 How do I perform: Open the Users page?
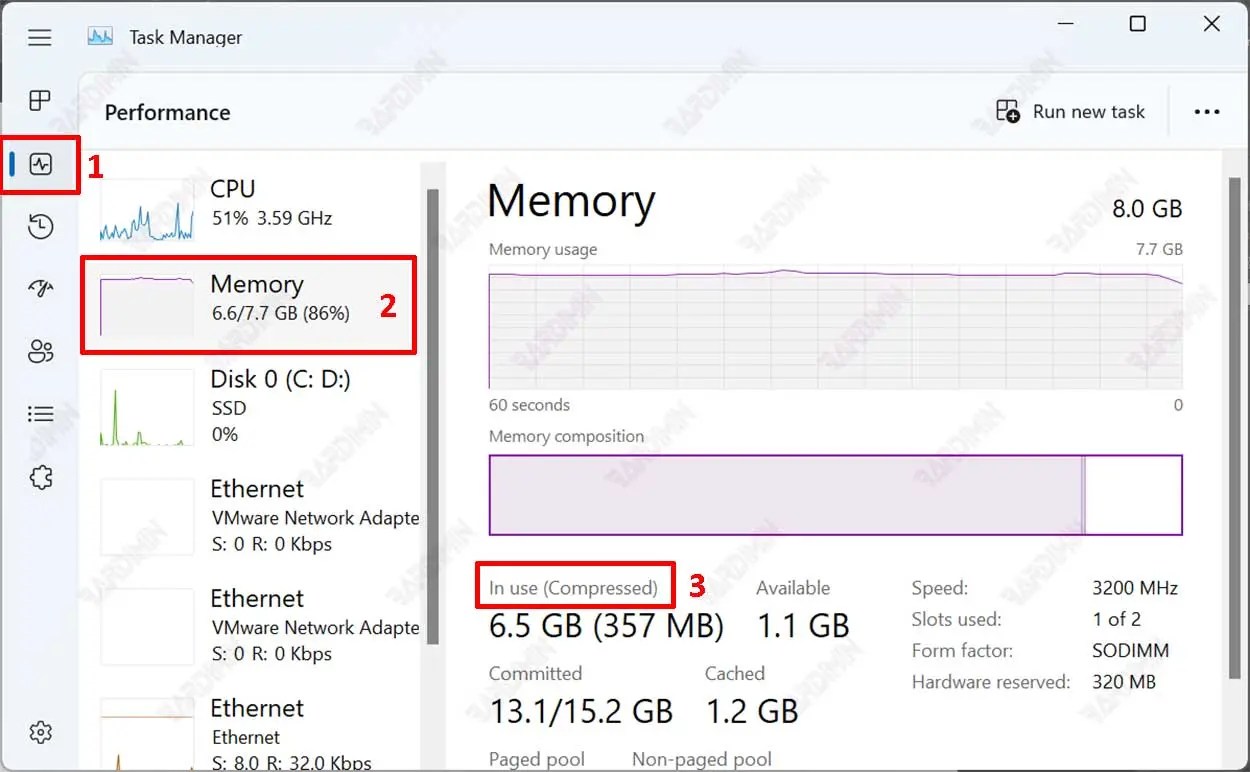click(x=40, y=351)
